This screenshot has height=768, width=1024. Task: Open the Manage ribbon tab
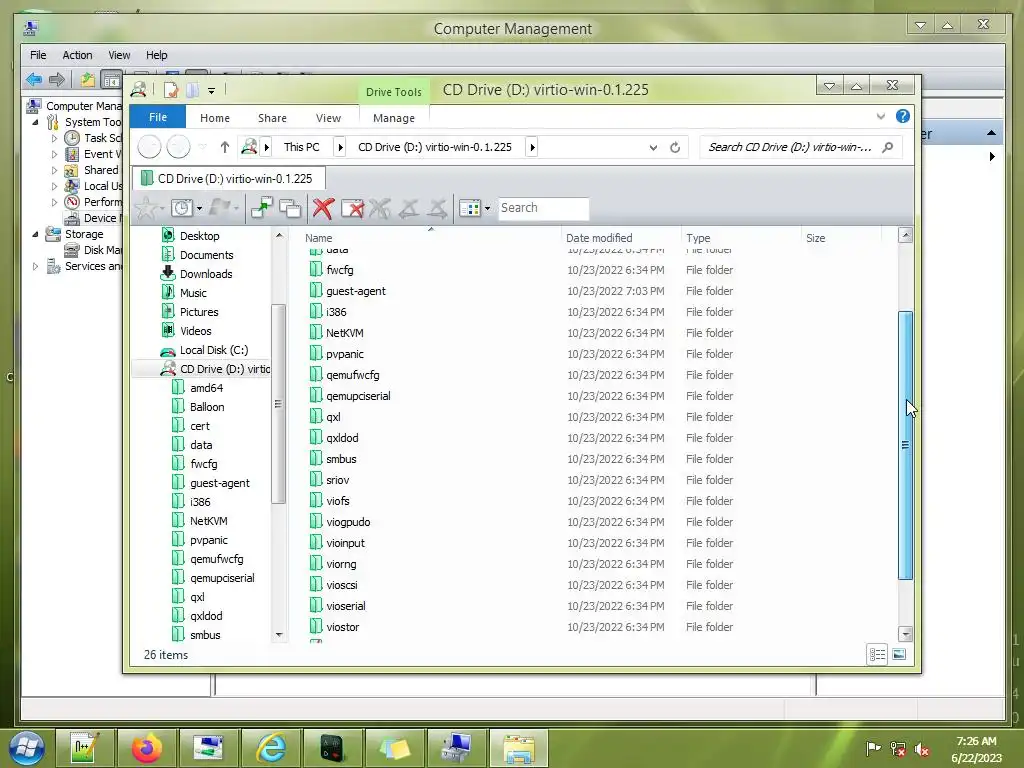click(x=394, y=118)
